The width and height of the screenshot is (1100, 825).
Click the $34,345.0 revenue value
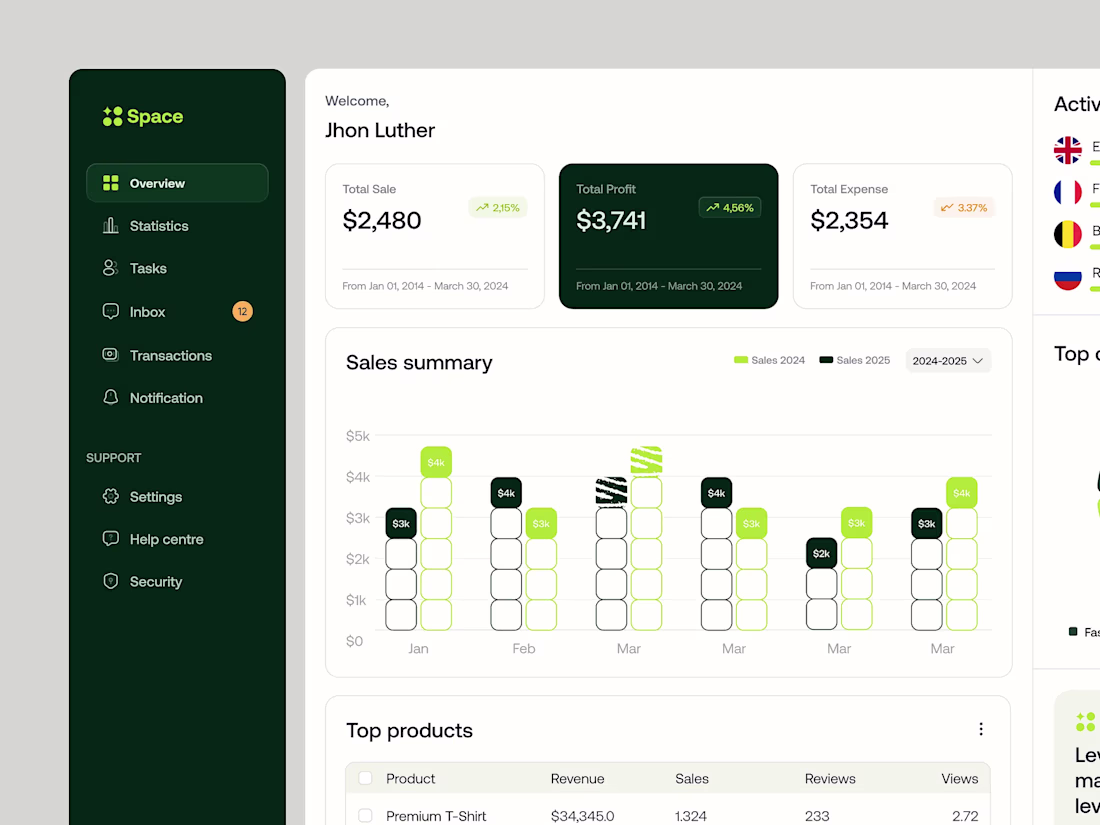coord(582,816)
